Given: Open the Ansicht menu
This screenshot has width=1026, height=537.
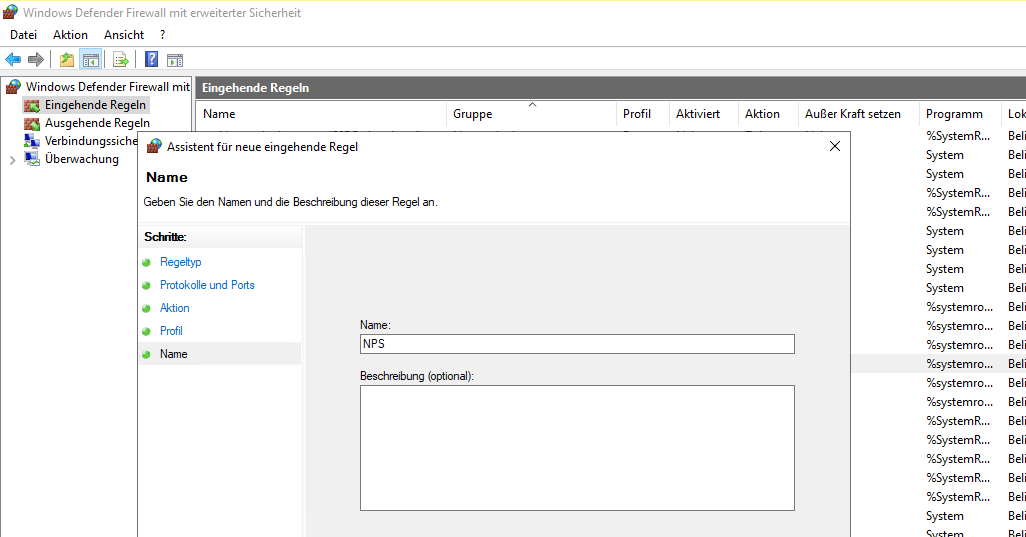Looking at the screenshot, I should click(x=124, y=35).
